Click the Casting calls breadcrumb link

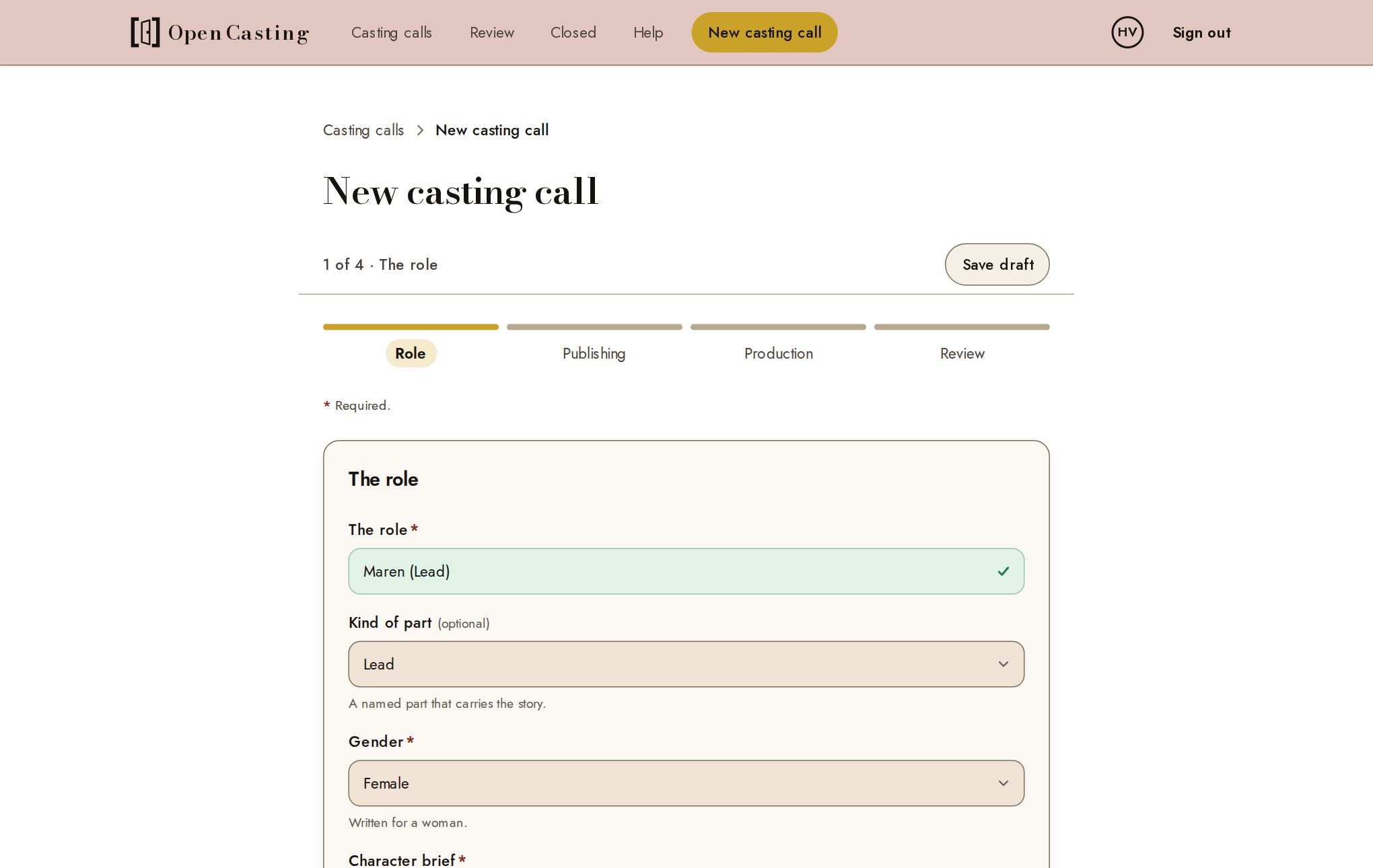363,131
